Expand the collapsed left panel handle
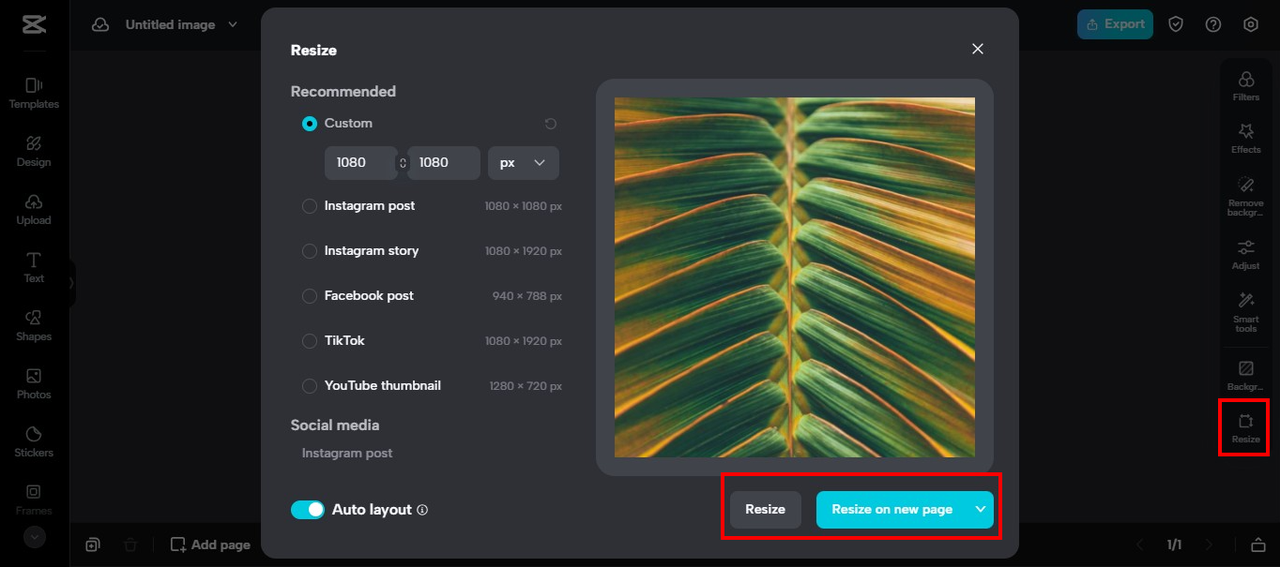1280x567 pixels. coord(71,283)
